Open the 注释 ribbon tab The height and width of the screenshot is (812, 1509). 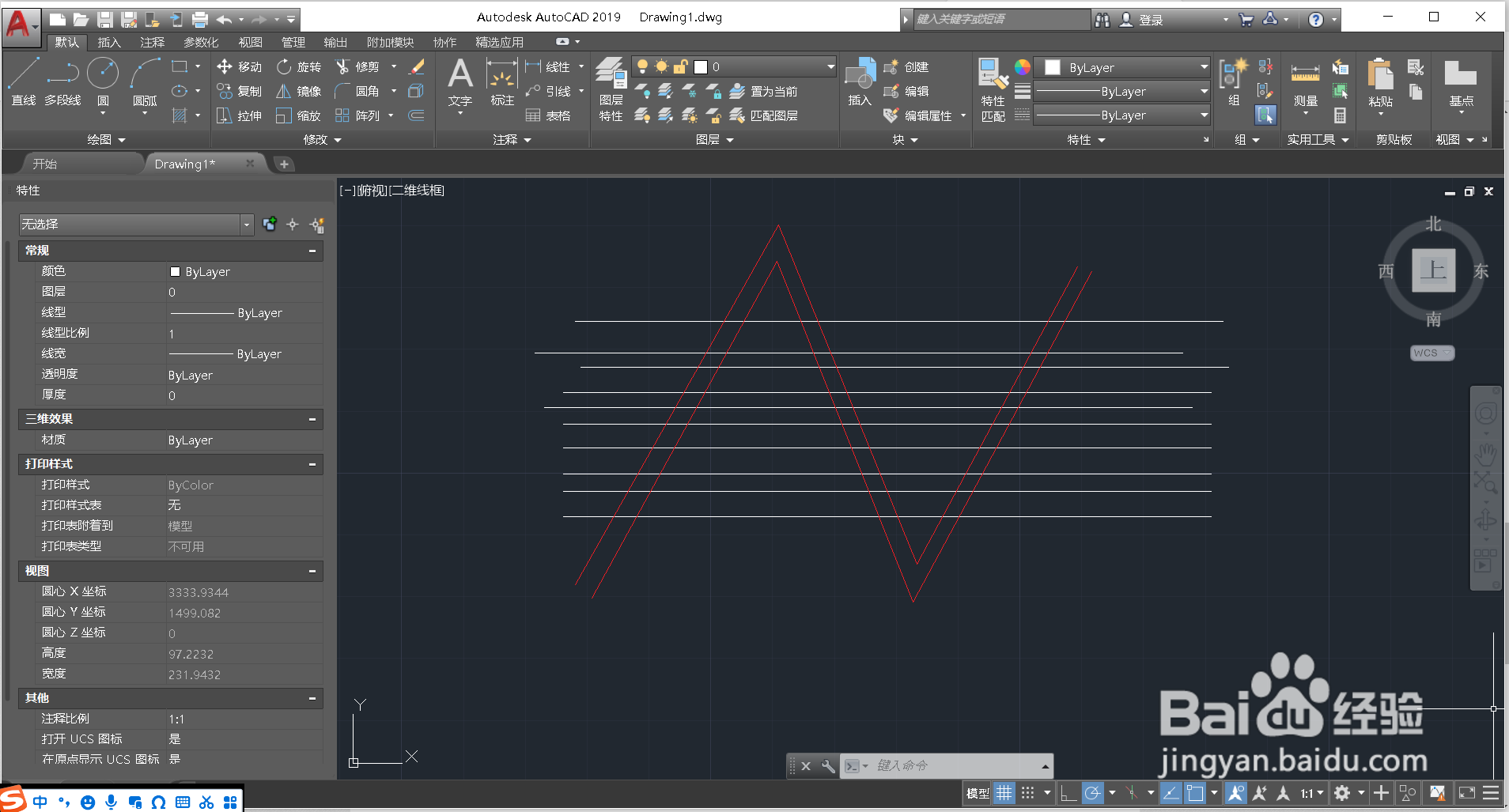[x=152, y=43]
